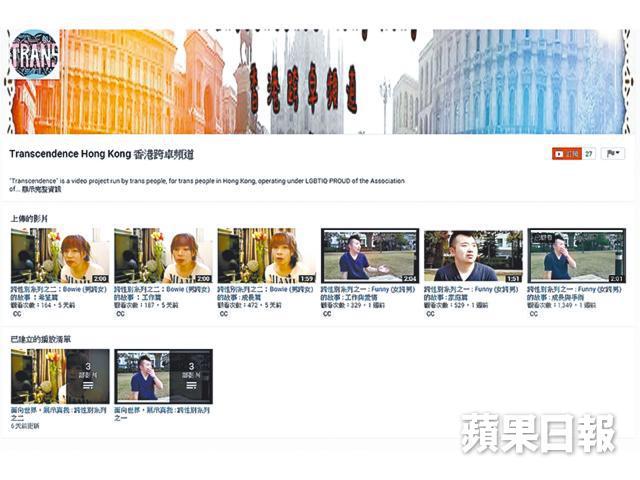Click the 跨性別系列之二 playlist title link
640x480 pixels.
(x=59, y=414)
